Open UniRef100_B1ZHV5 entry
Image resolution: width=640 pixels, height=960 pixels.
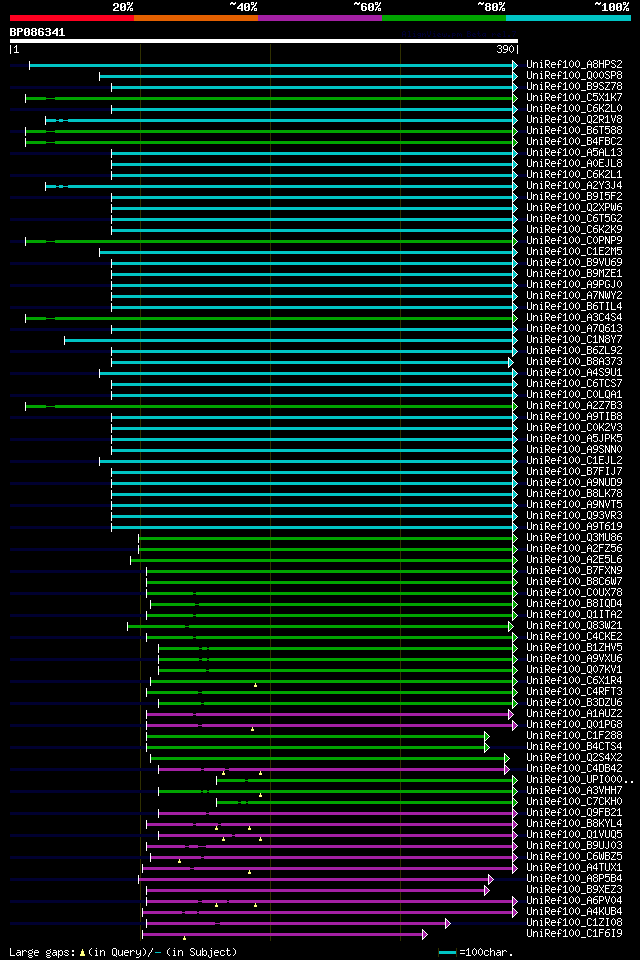point(574,648)
